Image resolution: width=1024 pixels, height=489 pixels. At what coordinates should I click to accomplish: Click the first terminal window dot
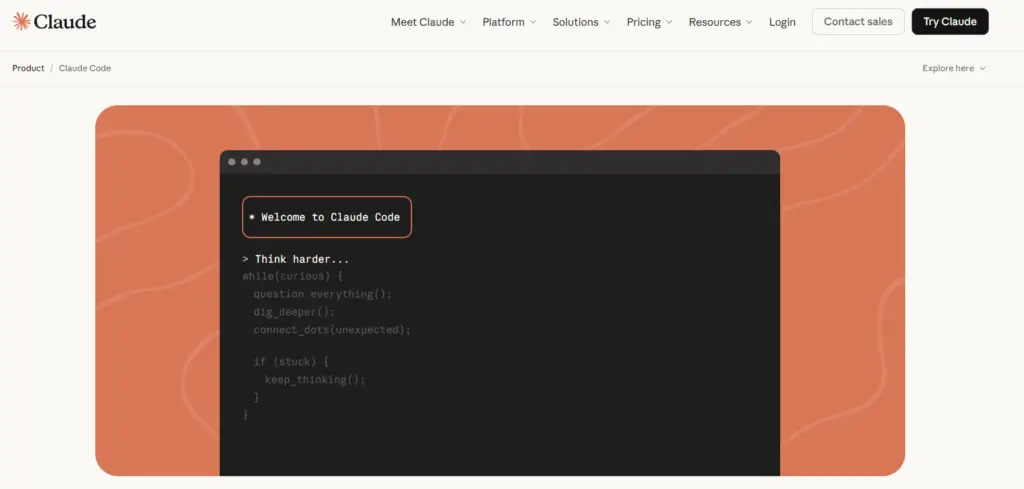pos(232,162)
